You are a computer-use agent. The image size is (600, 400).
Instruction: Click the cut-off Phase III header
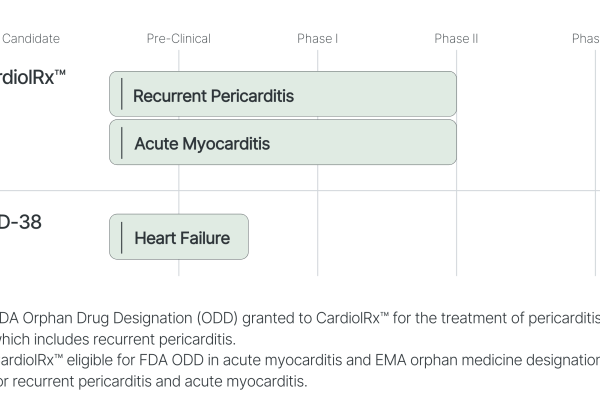tap(586, 39)
